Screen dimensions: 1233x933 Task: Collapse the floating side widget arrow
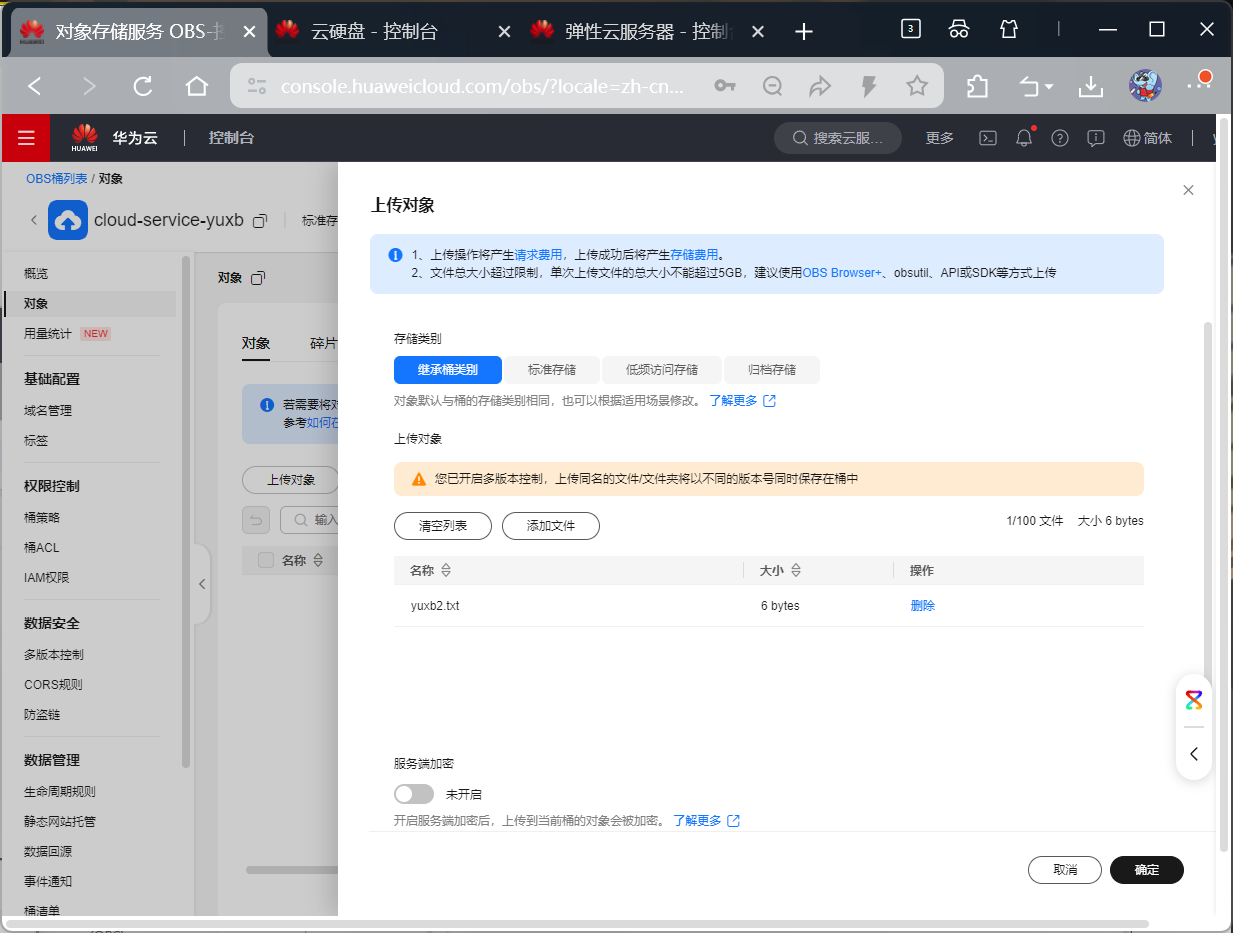click(1194, 754)
